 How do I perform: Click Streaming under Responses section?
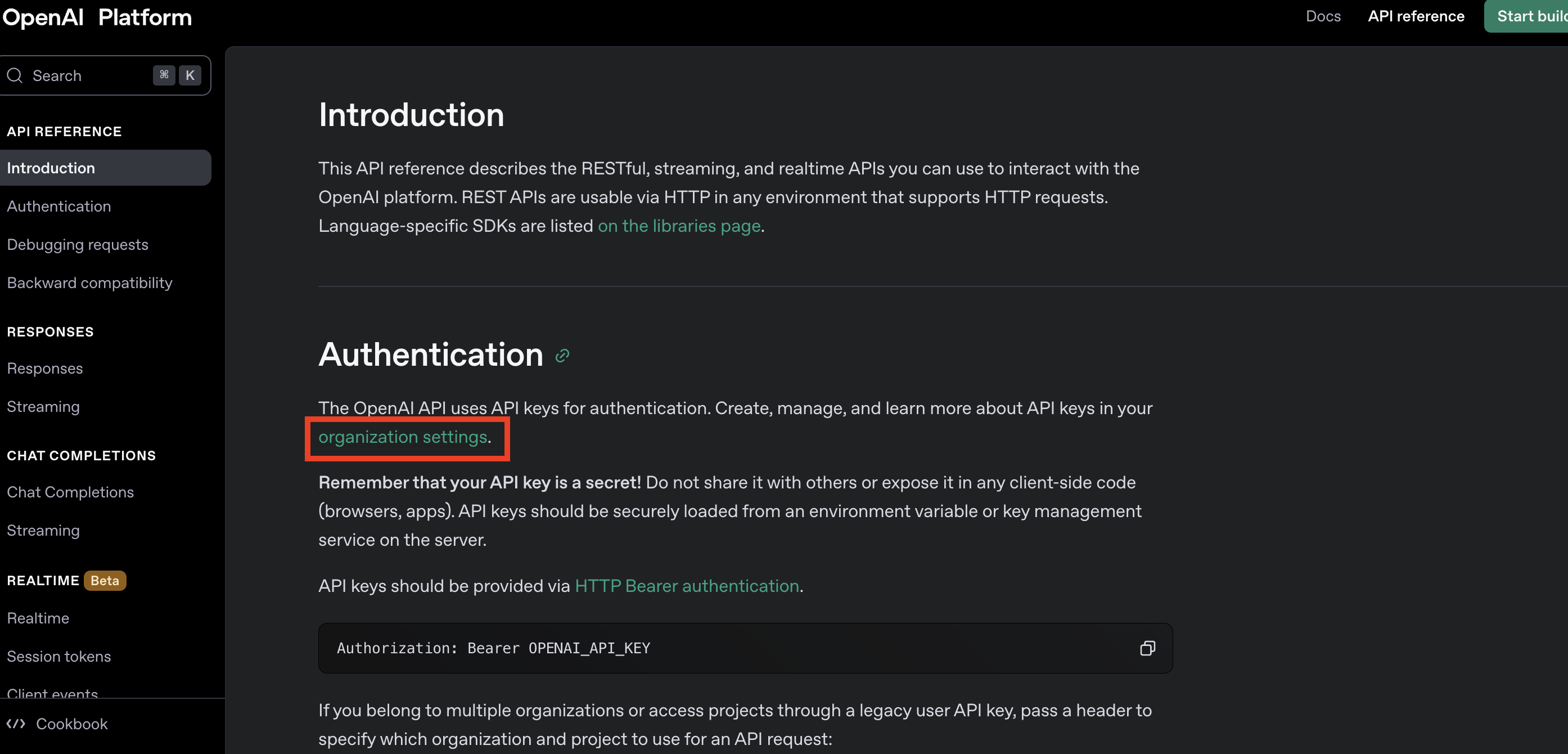point(43,407)
